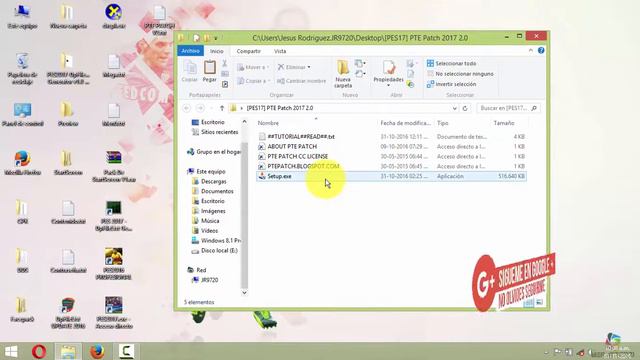Collapse the ribbon with the chevron

point(531,51)
